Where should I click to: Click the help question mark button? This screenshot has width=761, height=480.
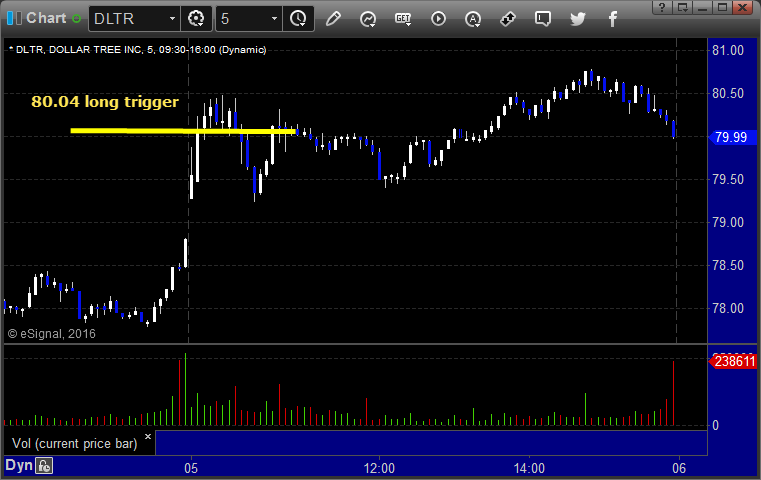[662, 7]
